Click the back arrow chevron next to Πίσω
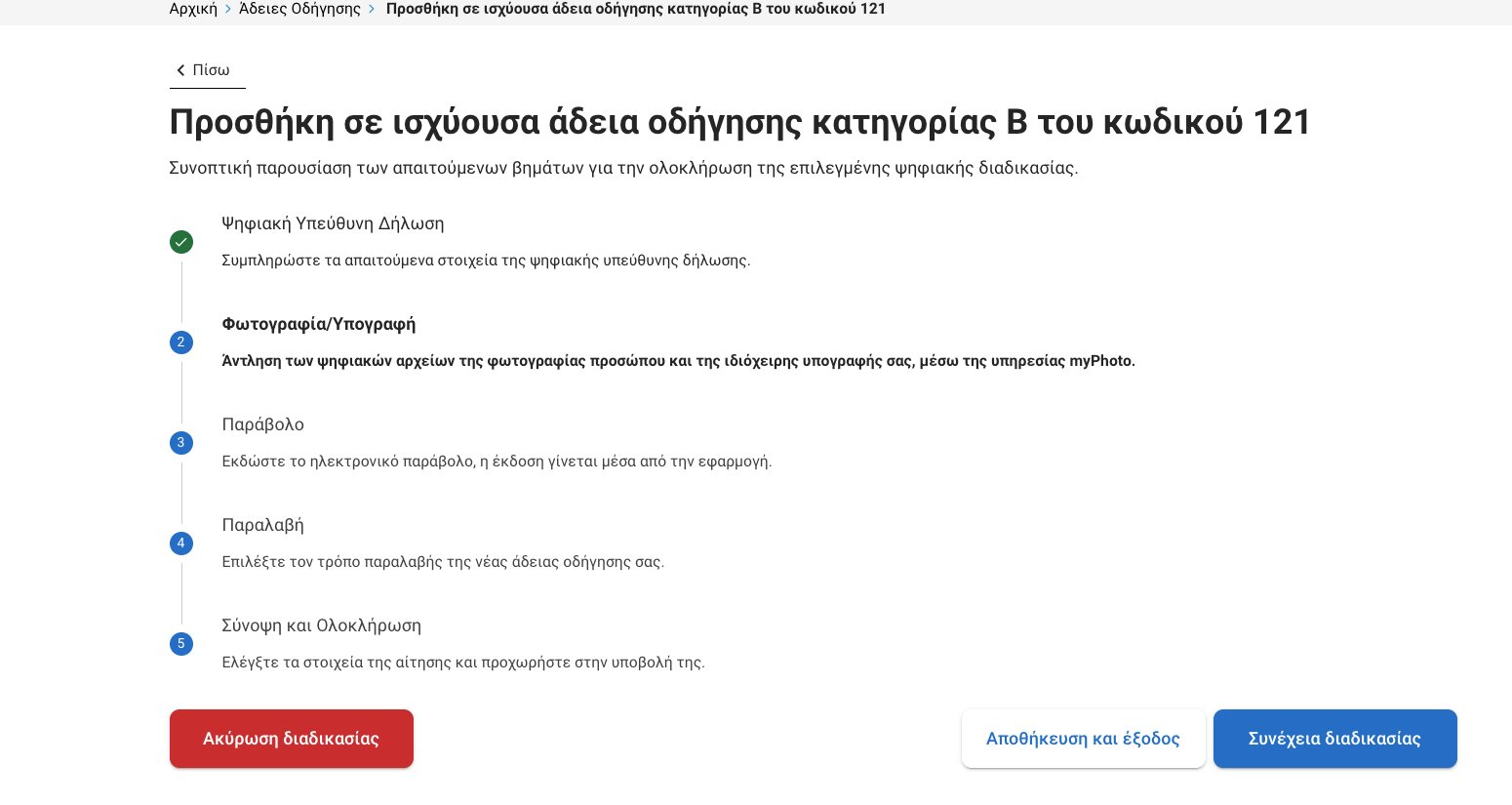 [x=180, y=70]
